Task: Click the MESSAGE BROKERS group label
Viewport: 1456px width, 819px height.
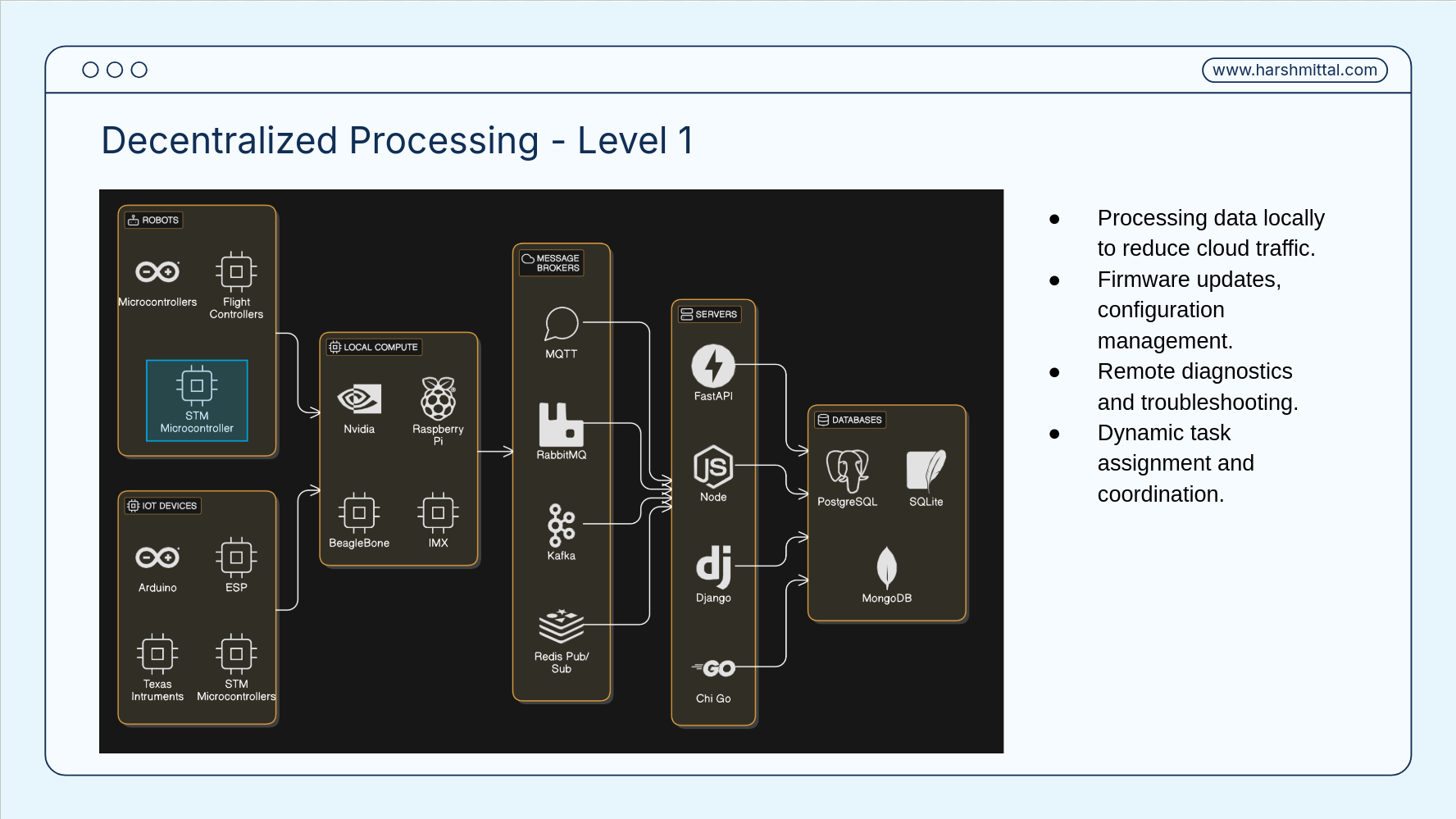Action: (552, 263)
